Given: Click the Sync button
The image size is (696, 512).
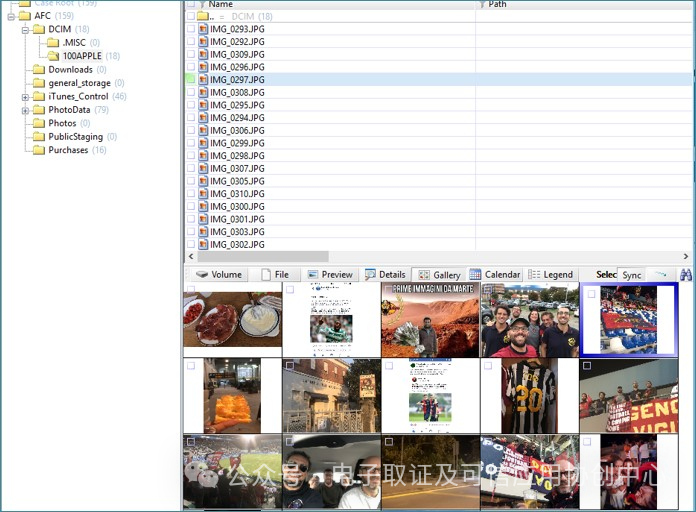Looking at the screenshot, I should 632,275.
